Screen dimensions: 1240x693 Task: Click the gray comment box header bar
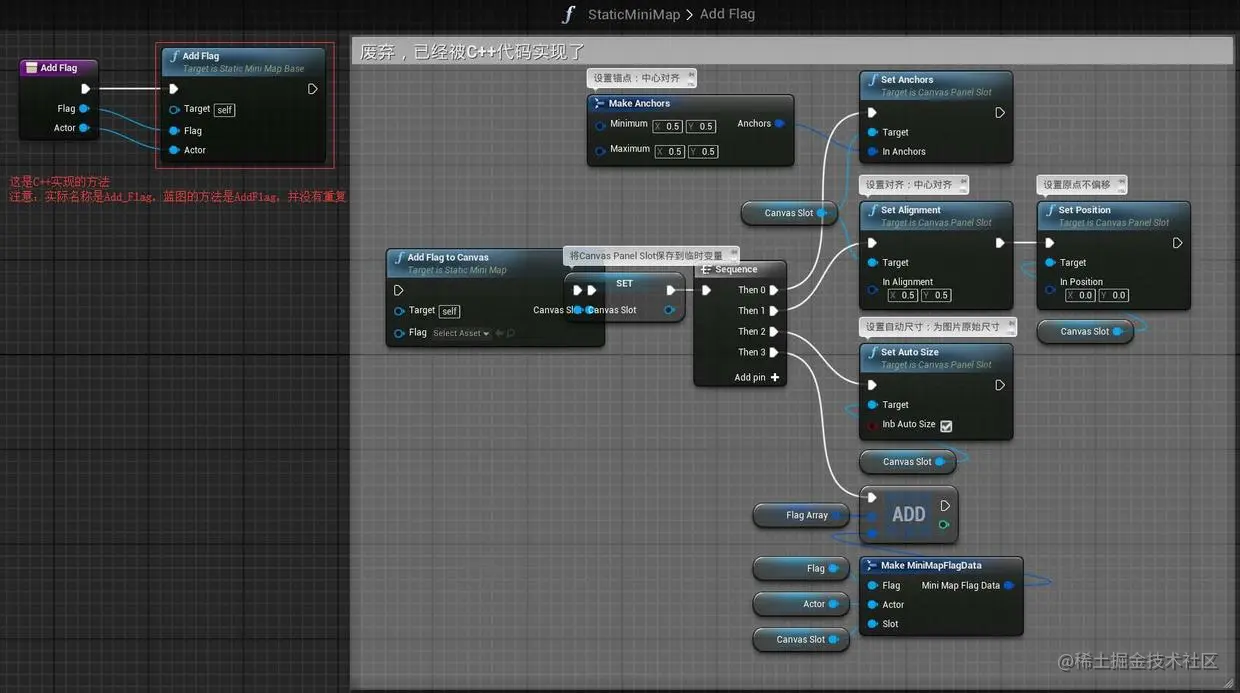click(792, 52)
